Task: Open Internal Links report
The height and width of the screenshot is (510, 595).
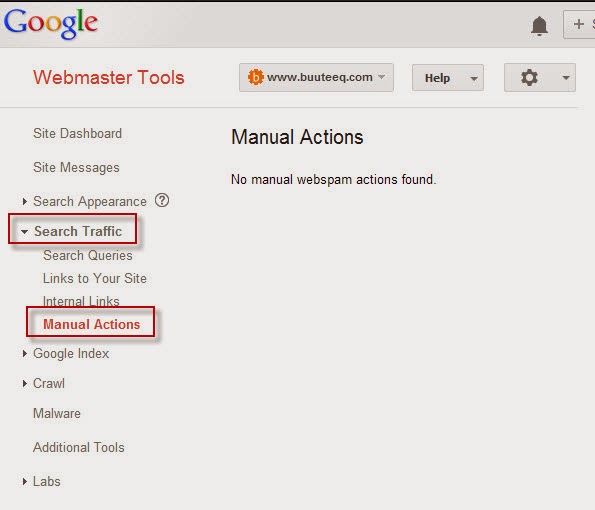Action: click(x=81, y=301)
